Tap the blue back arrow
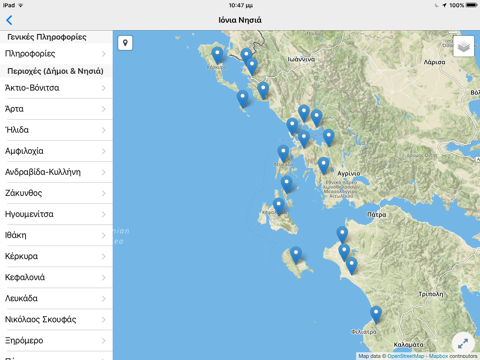The image size is (480, 360). [9, 20]
